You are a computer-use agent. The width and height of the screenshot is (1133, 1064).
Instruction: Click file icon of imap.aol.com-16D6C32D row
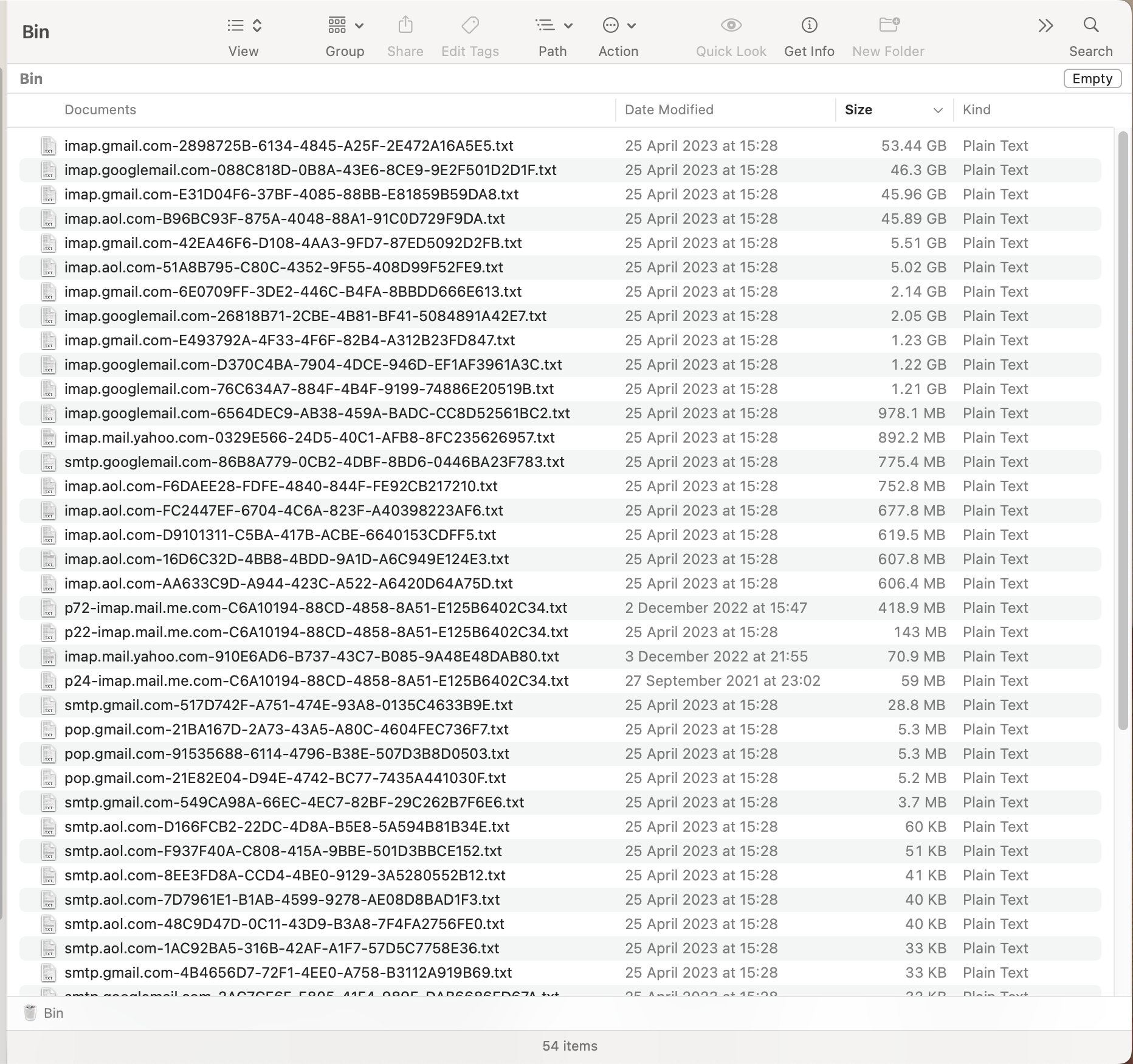49,559
